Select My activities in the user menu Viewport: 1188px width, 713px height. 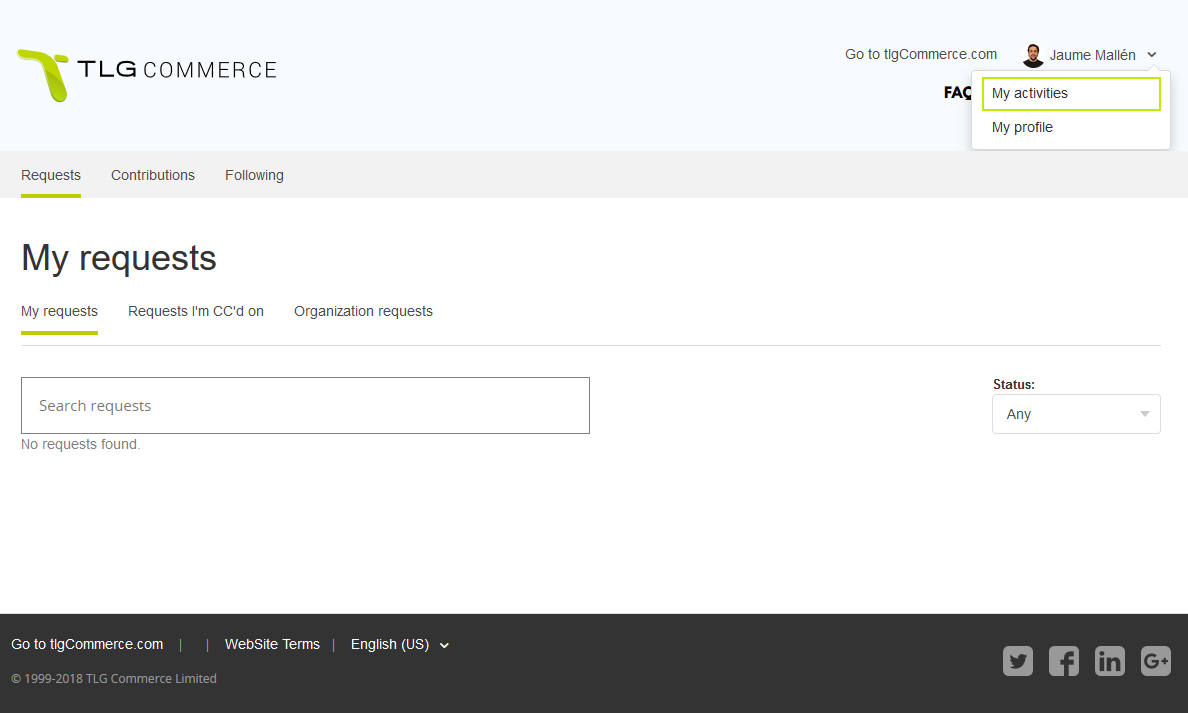point(1071,93)
